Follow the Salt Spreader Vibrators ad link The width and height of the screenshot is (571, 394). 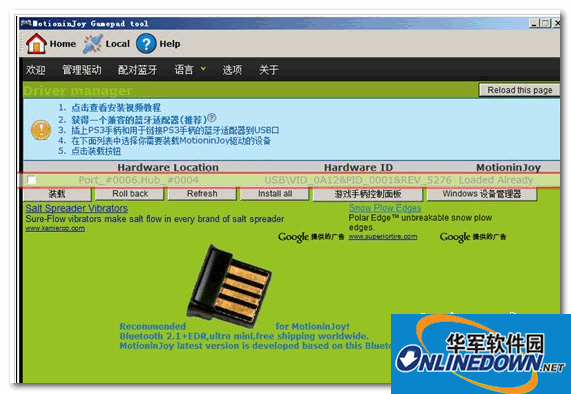(76, 208)
